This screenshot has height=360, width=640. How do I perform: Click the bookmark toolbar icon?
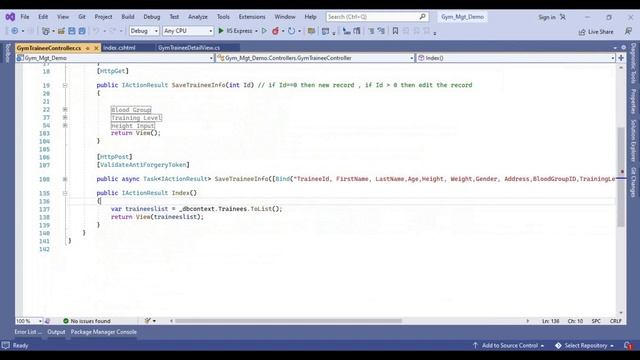pyautogui.click(x=395, y=31)
